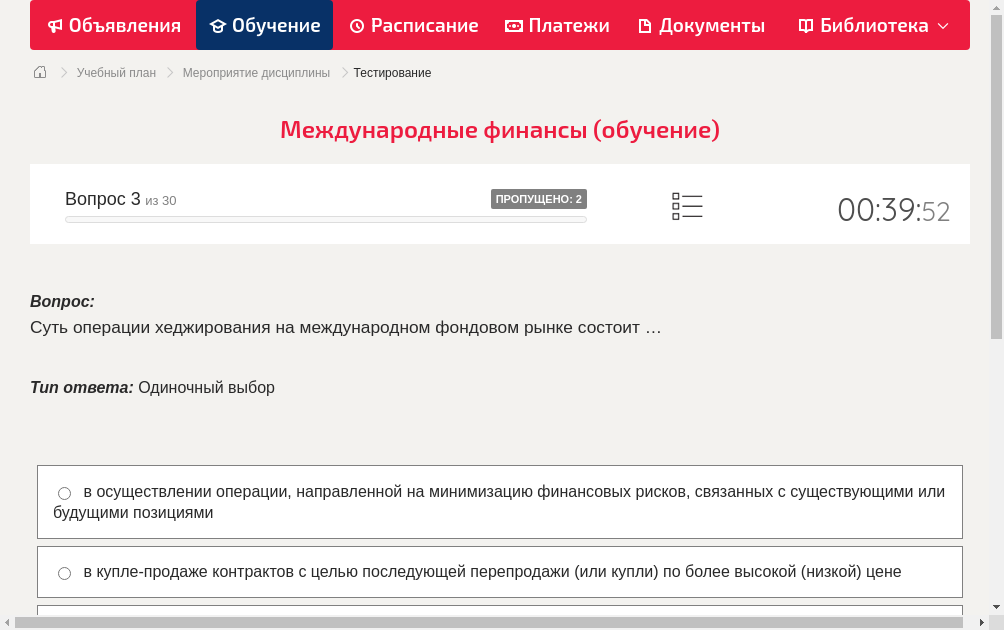The width and height of the screenshot is (1004, 630).
Task: Expand the Библиотека dropdown menu
Action: pos(873,25)
